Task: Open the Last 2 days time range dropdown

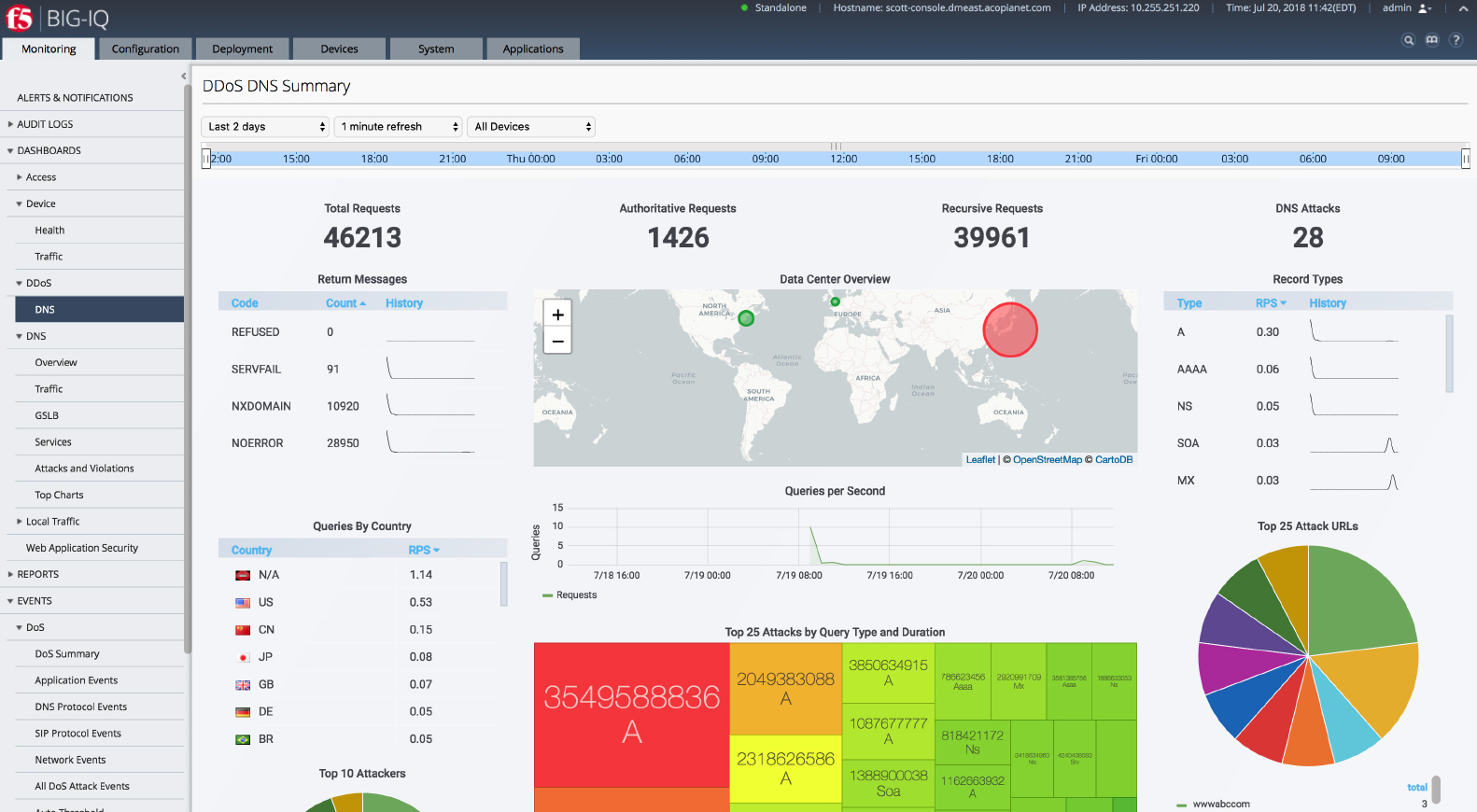Action: (266, 127)
